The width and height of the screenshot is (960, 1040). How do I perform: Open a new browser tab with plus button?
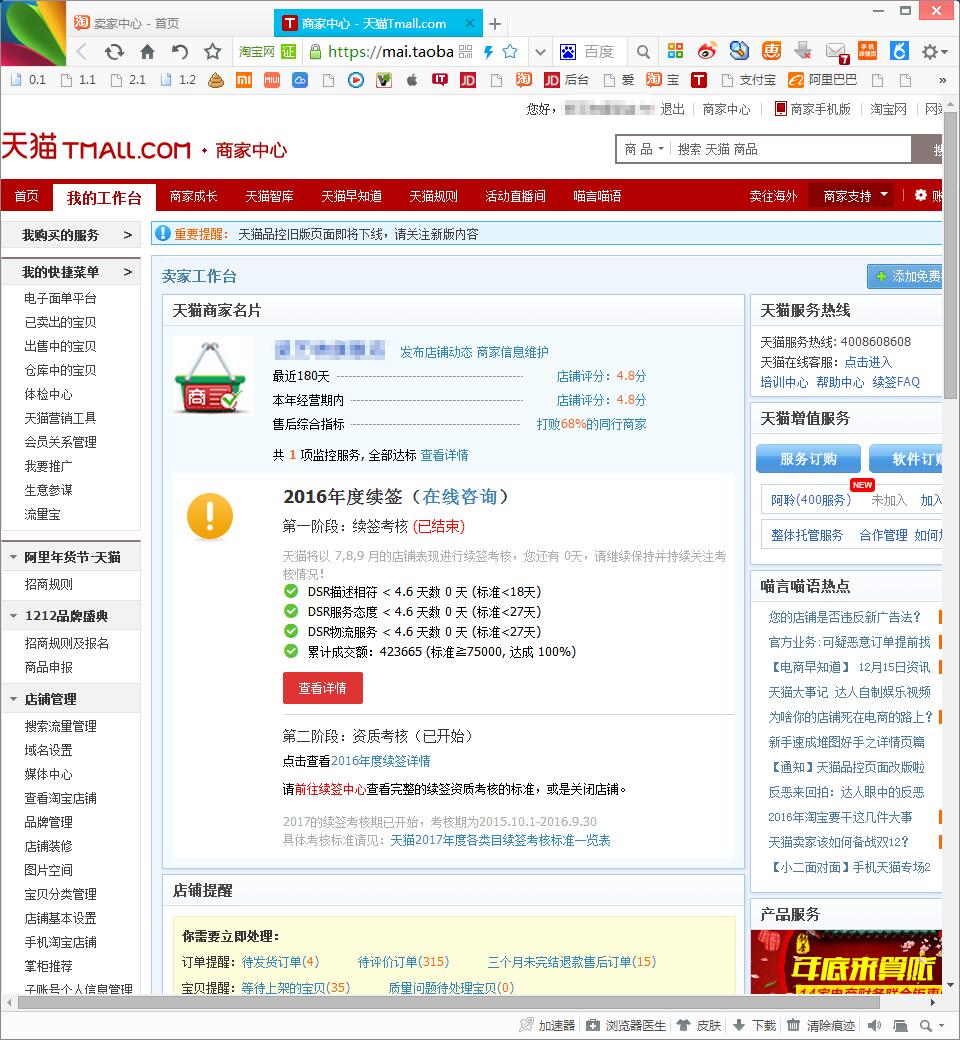(495, 24)
